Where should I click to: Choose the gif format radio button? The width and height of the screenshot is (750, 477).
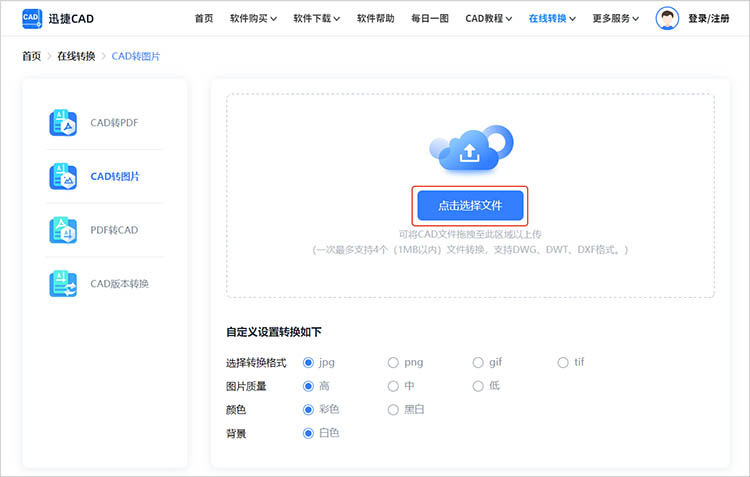[x=478, y=363]
